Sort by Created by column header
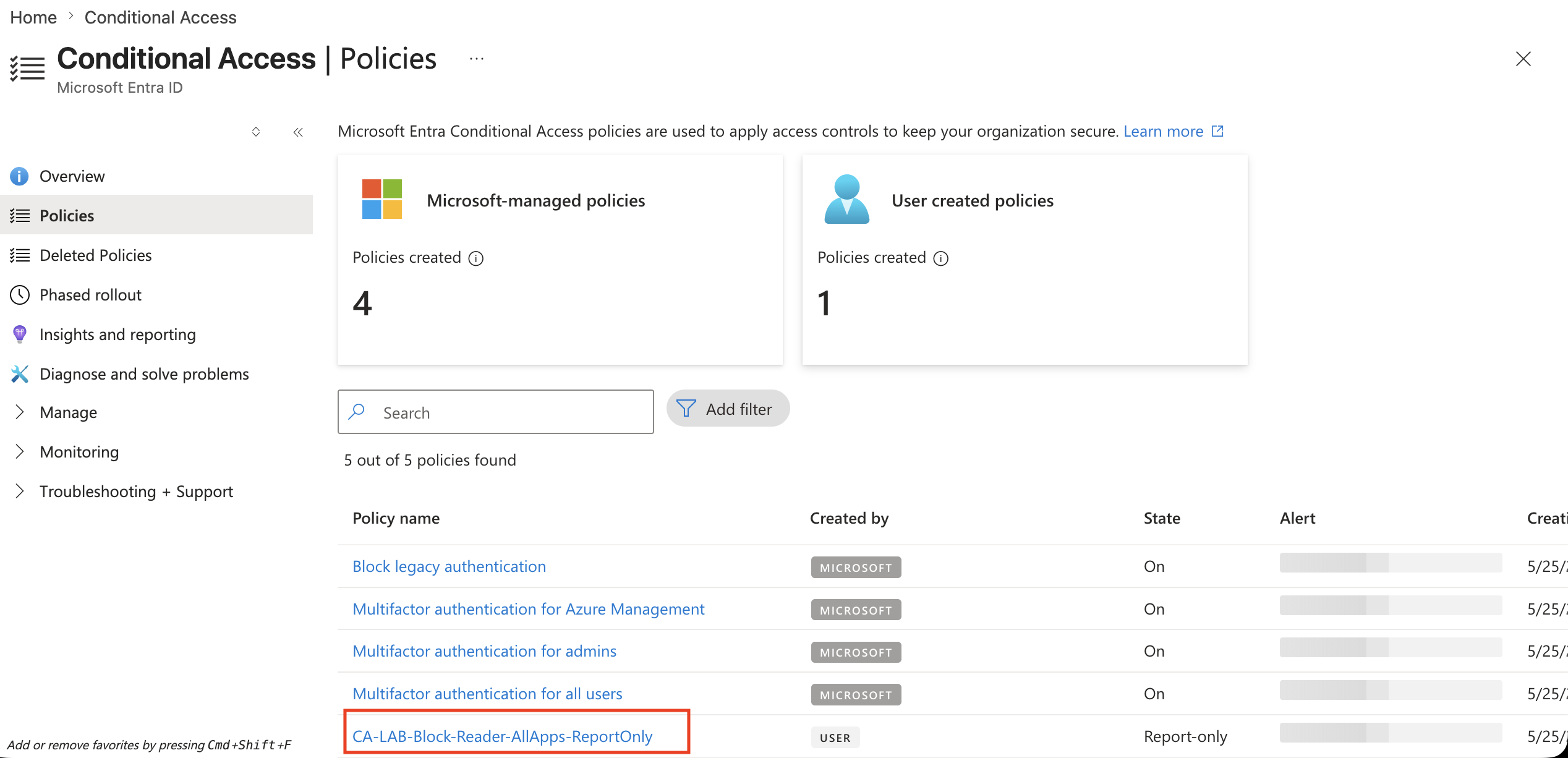 coord(850,518)
